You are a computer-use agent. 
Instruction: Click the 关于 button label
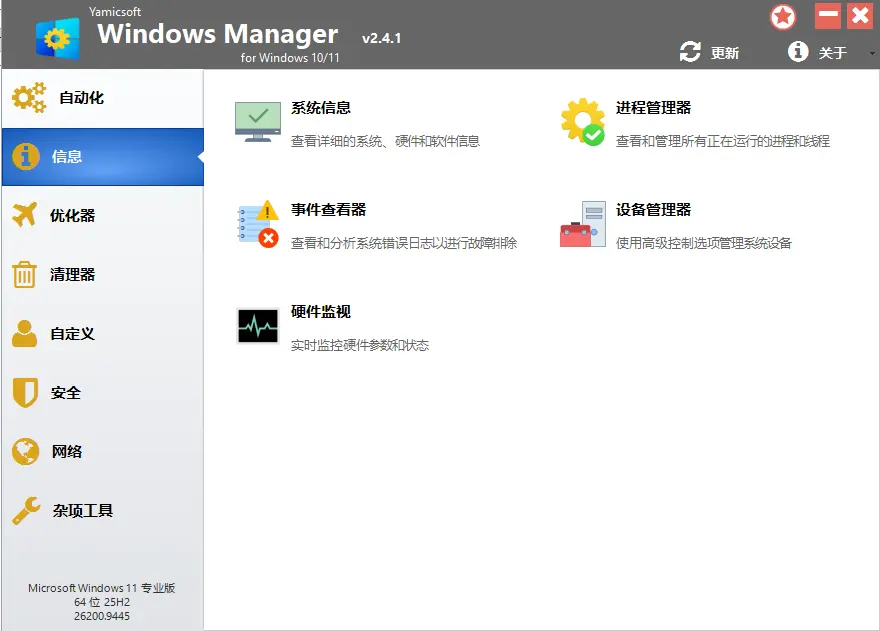[x=832, y=53]
